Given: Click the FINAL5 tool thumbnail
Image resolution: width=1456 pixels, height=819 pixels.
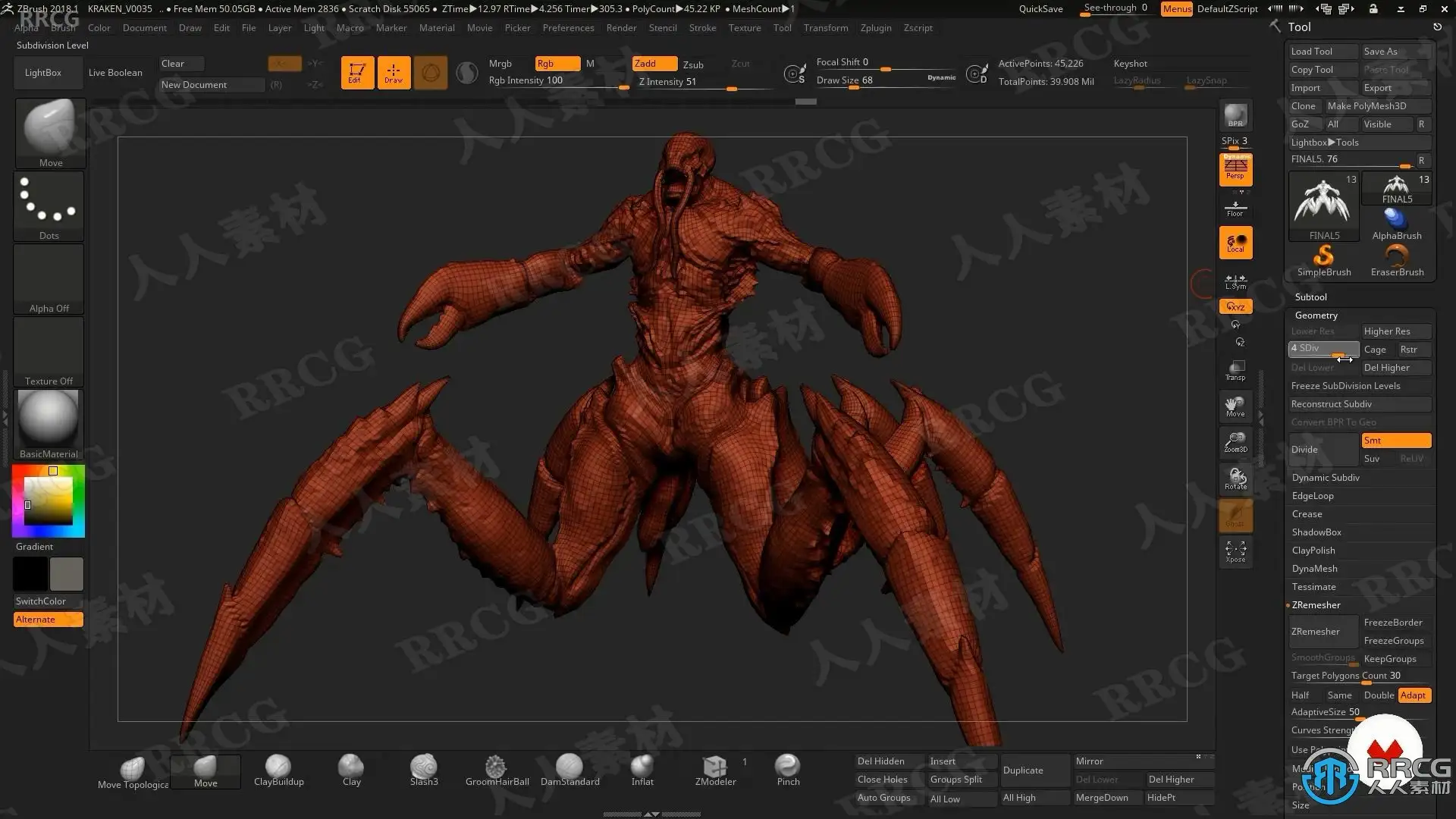Looking at the screenshot, I should point(1323,207).
